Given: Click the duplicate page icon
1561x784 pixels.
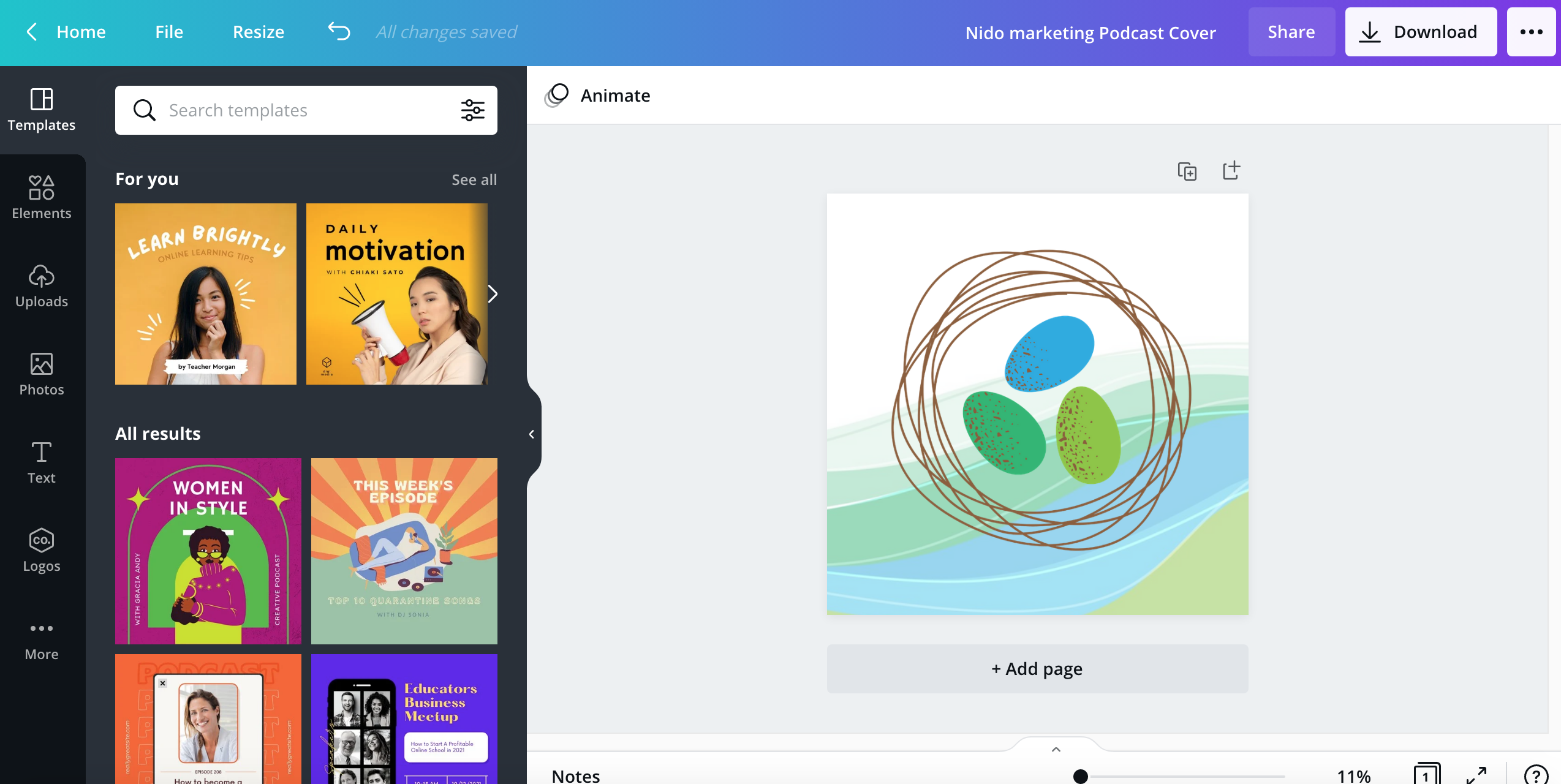Looking at the screenshot, I should tap(1187, 171).
